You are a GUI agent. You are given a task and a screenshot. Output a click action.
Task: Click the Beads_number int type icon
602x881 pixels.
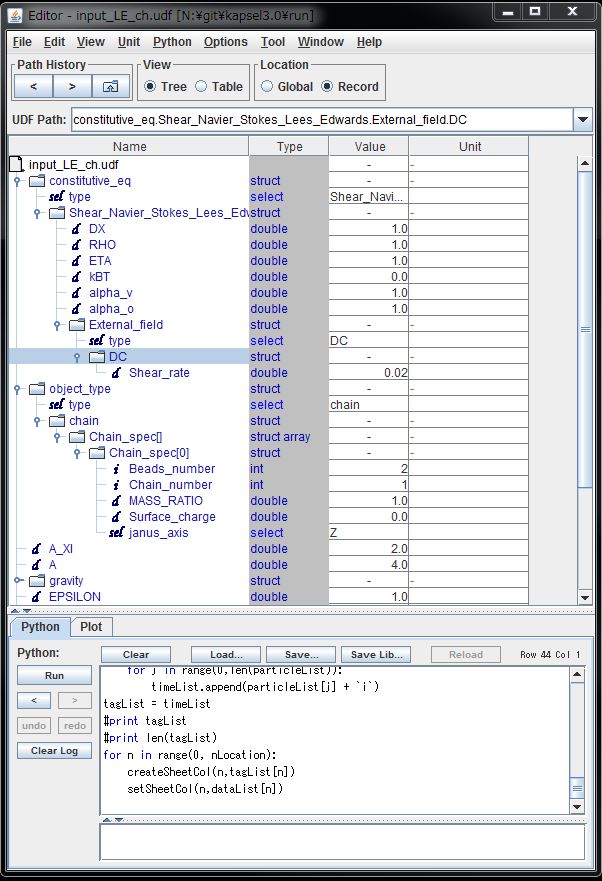coord(116,469)
